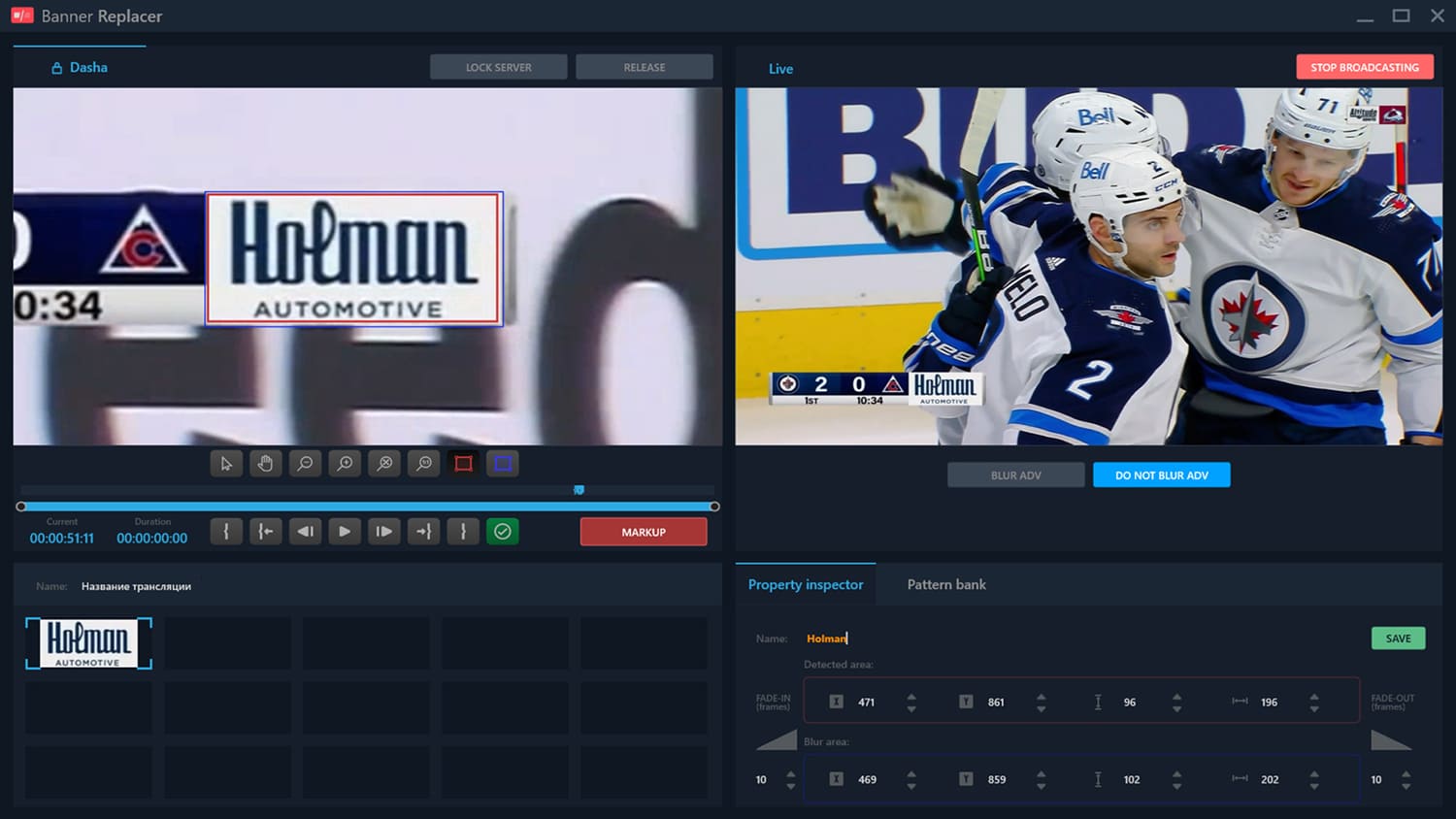
Task: Click the Live hockey video preview
Action: (1088, 267)
